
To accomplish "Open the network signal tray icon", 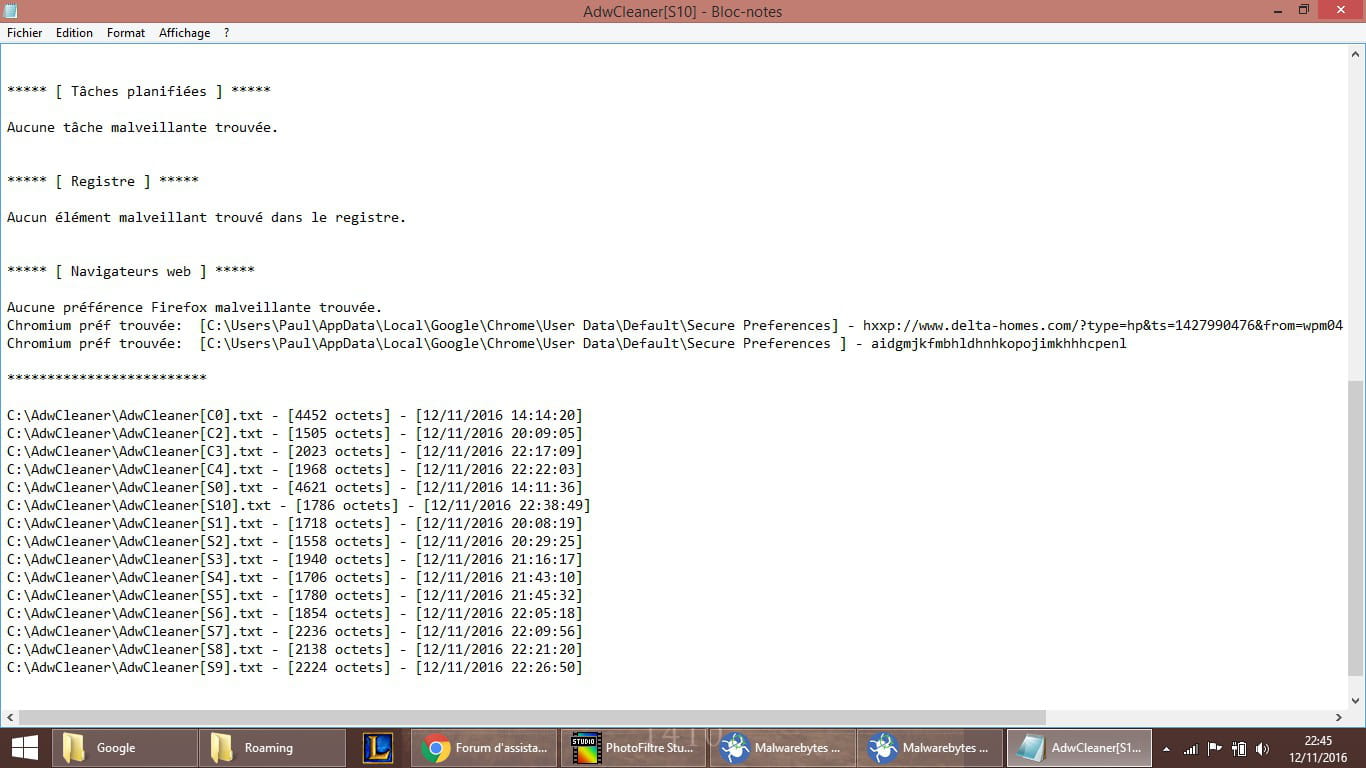I will pyautogui.click(x=1190, y=748).
